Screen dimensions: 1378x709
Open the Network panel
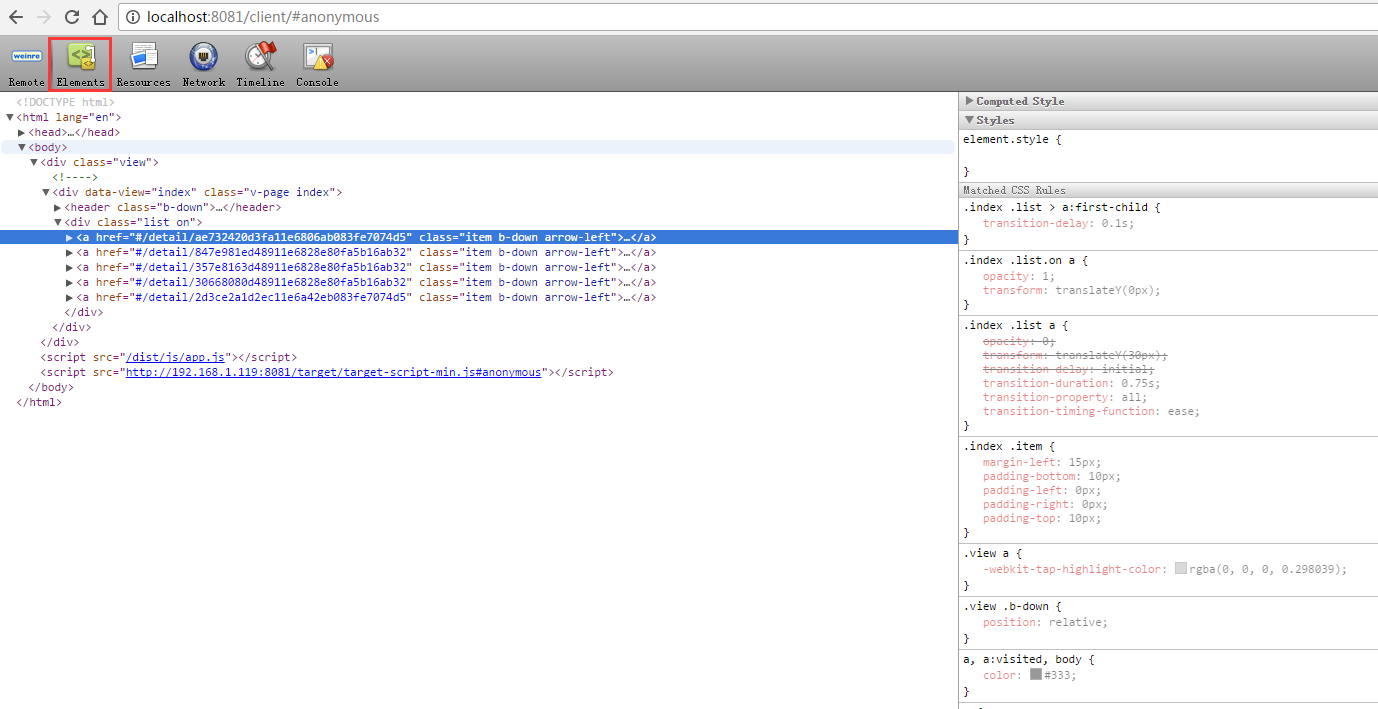pos(204,65)
